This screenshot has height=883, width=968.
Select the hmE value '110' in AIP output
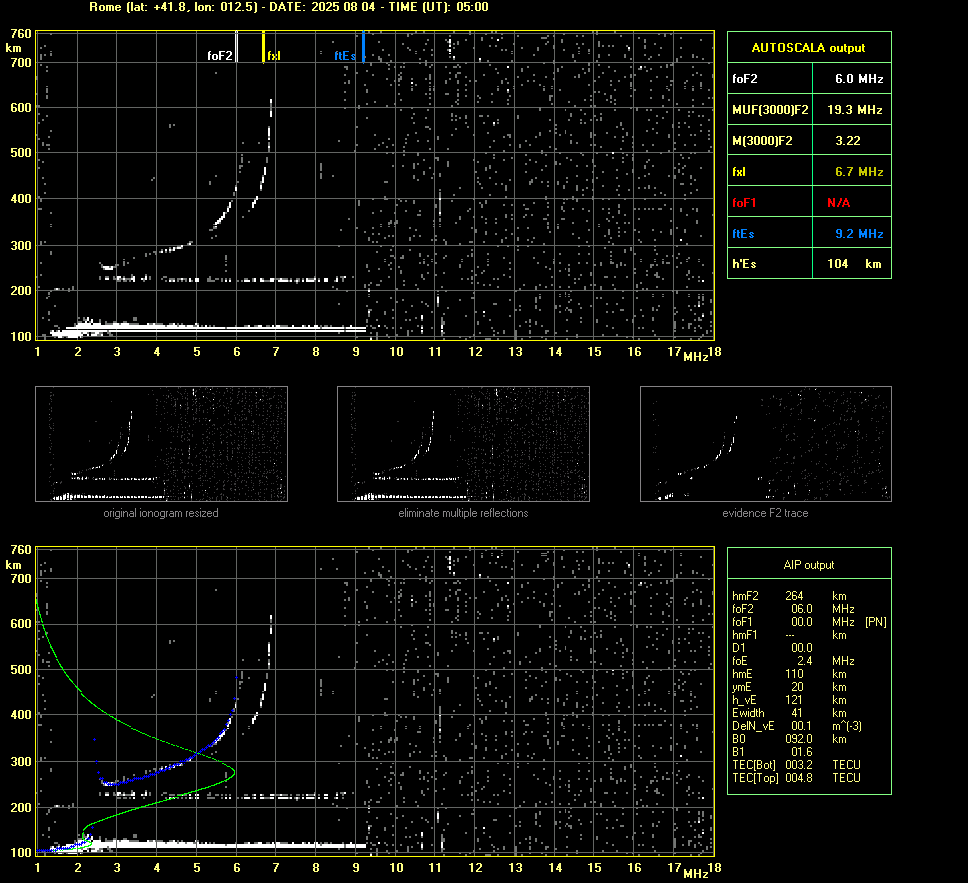(794, 674)
